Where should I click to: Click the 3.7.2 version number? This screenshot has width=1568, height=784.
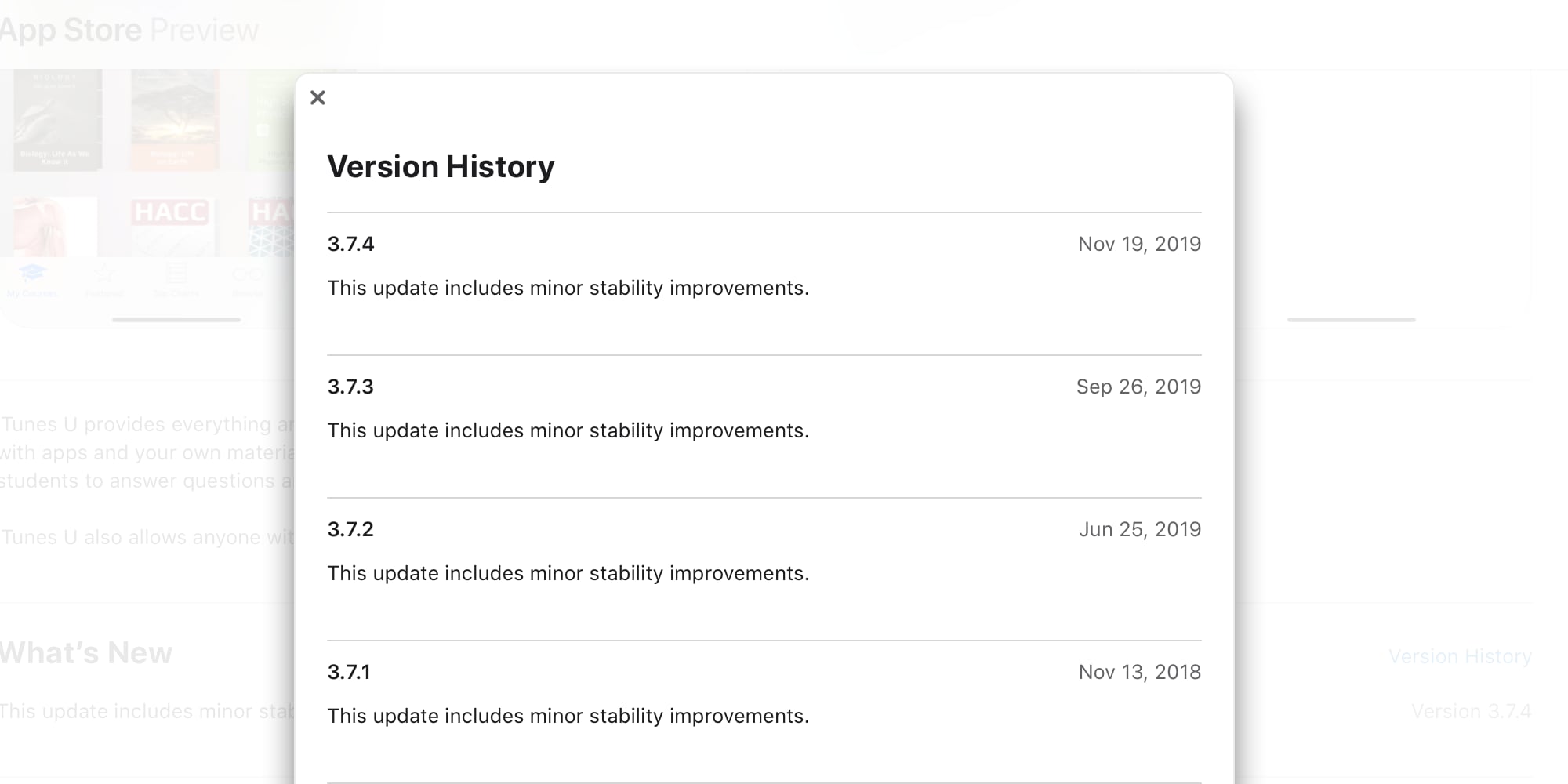(x=350, y=529)
